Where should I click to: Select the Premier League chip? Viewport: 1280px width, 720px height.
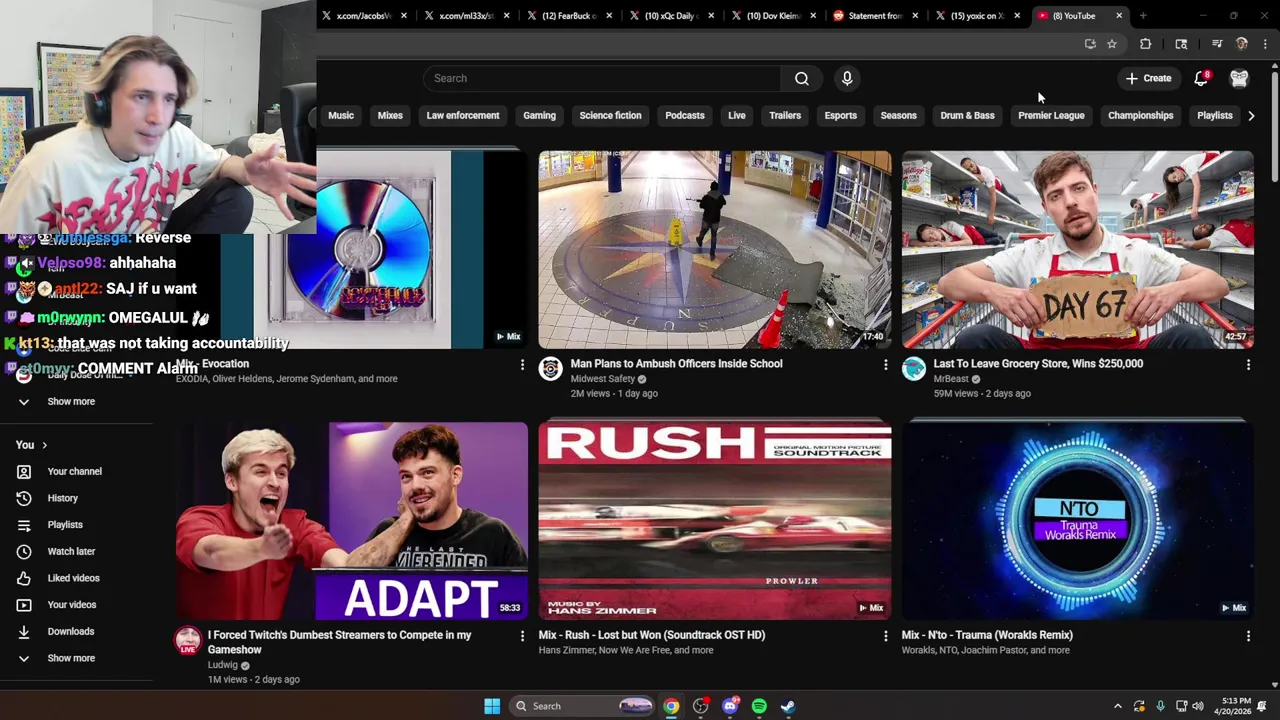pyautogui.click(x=1051, y=115)
